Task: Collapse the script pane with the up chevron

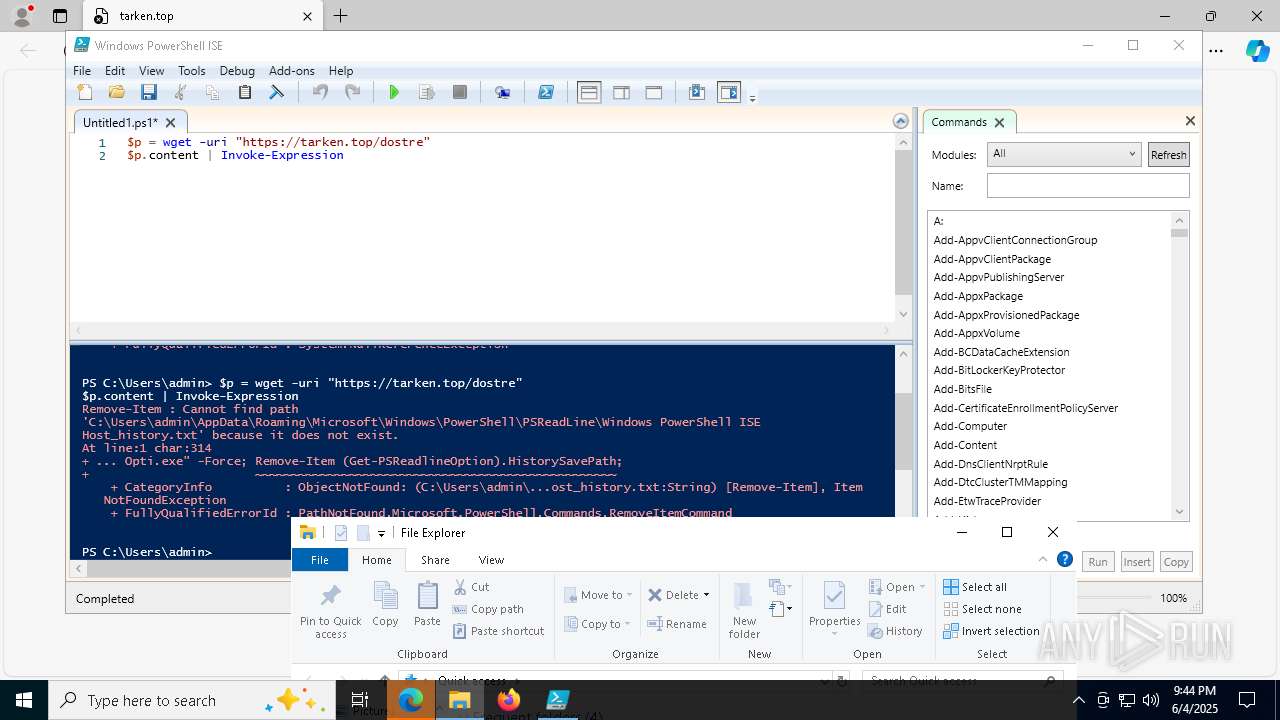Action: pyautogui.click(x=901, y=121)
